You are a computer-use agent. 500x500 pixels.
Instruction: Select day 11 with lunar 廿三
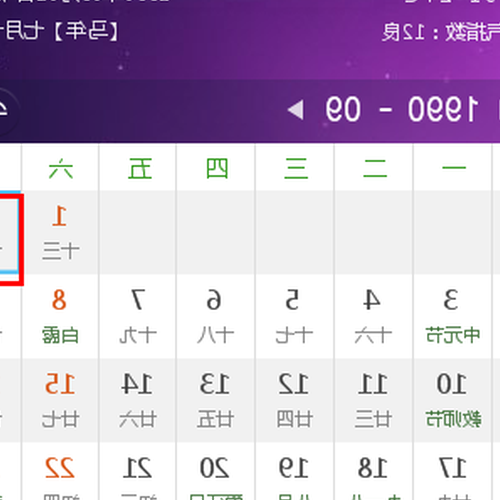(373, 401)
